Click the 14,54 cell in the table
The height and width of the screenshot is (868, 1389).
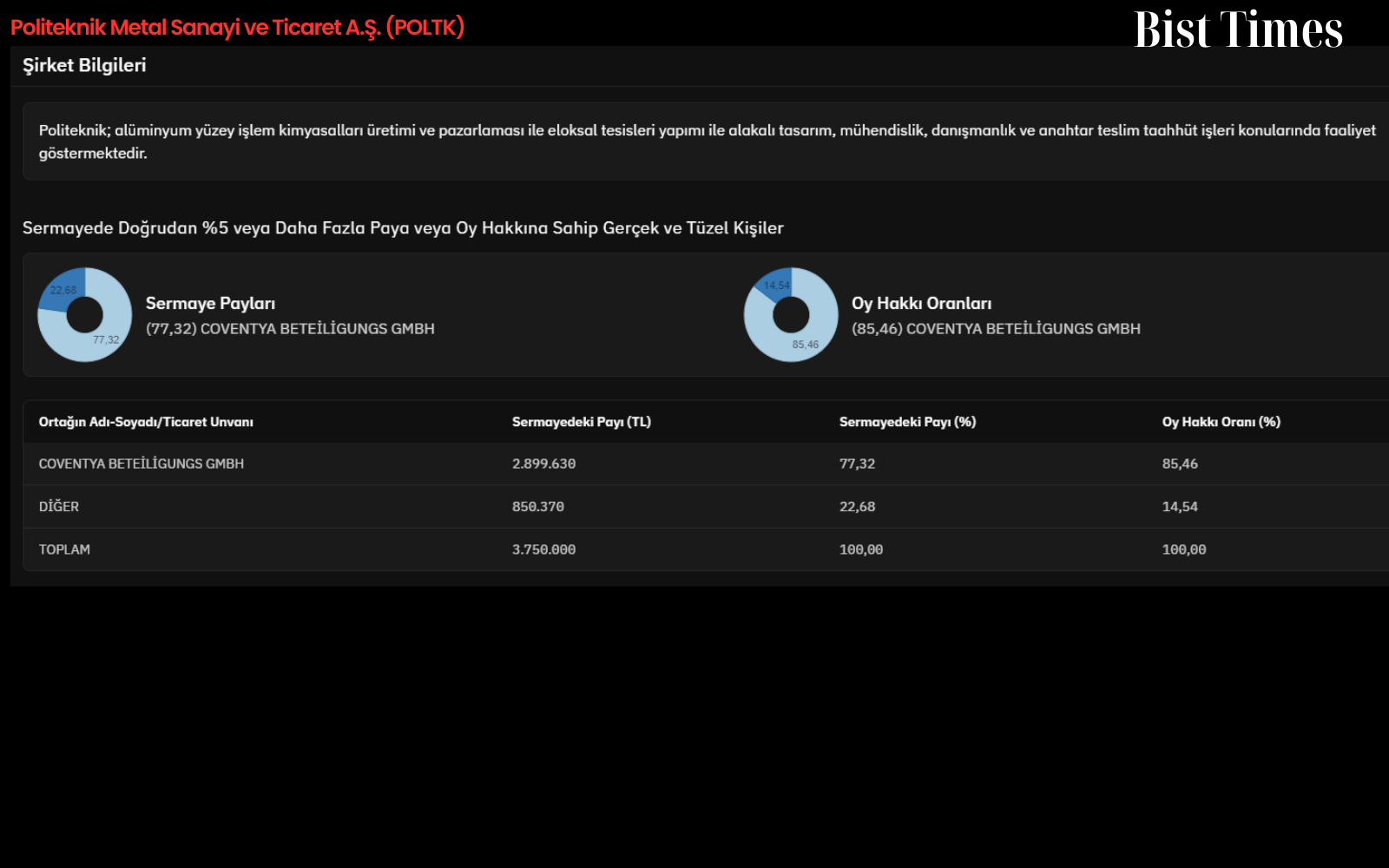tap(1180, 506)
